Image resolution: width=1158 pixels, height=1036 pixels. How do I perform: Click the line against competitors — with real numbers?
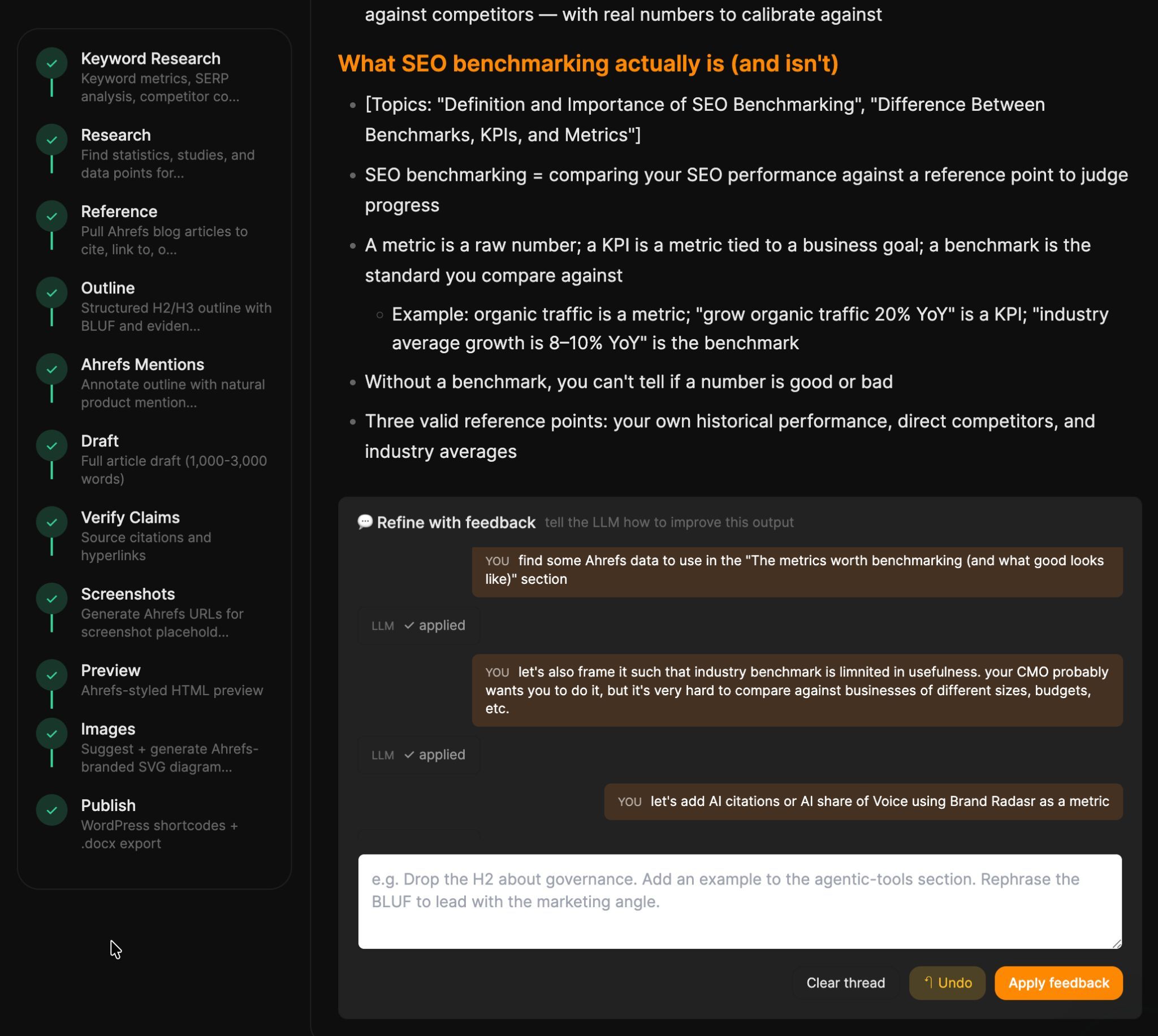(624, 15)
